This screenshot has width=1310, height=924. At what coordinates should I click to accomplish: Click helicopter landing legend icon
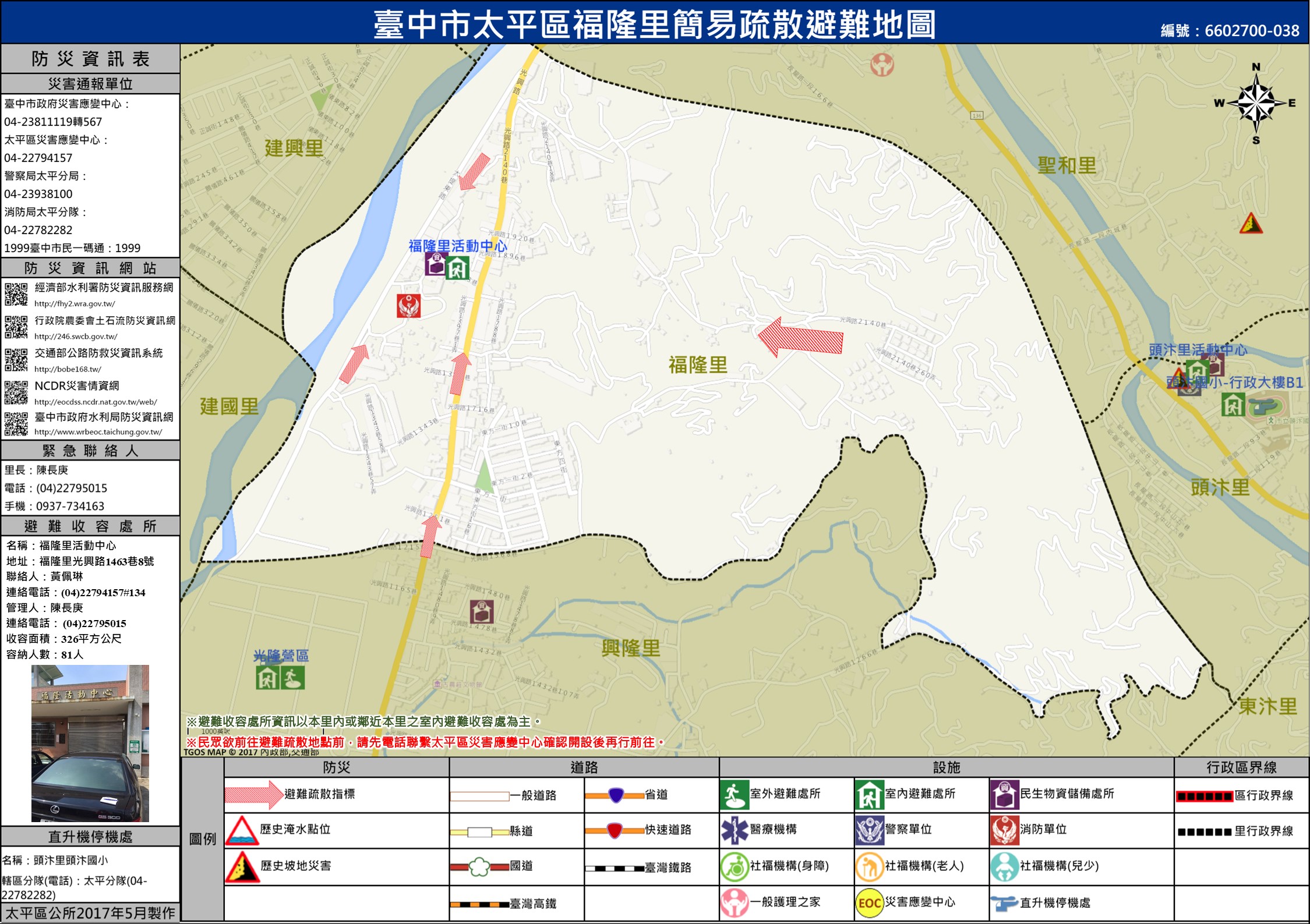pyautogui.click(x=1004, y=903)
